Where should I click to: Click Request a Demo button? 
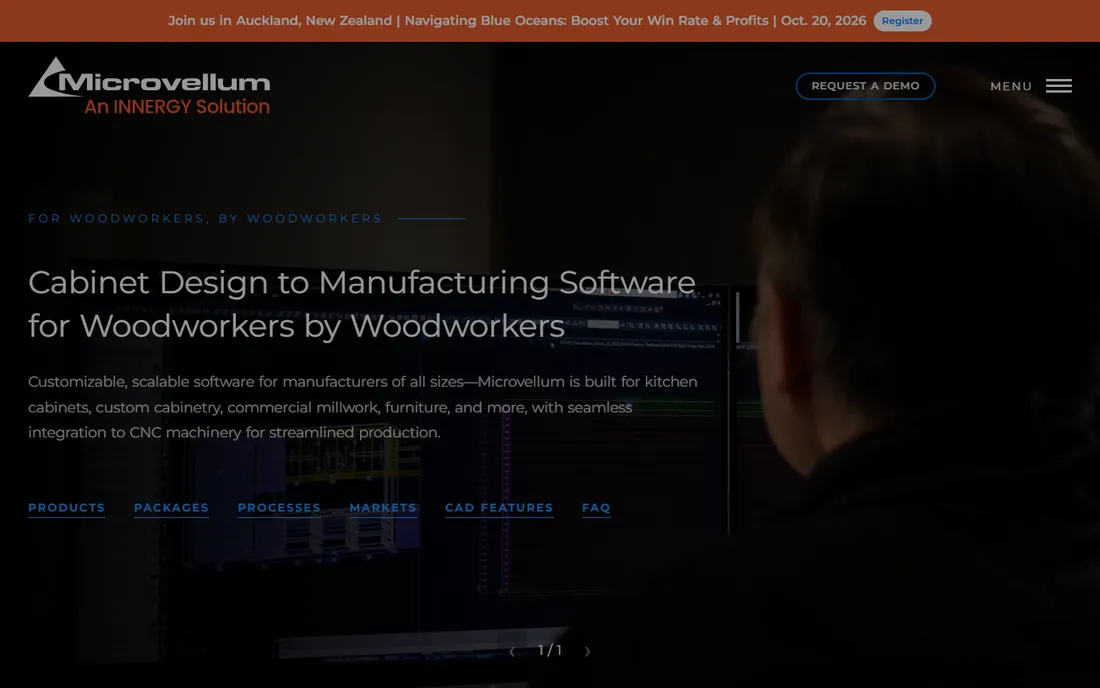[865, 86]
